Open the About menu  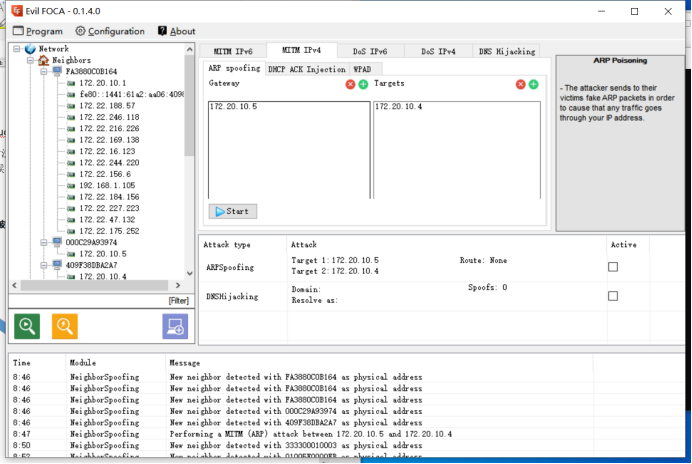click(x=177, y=31)
